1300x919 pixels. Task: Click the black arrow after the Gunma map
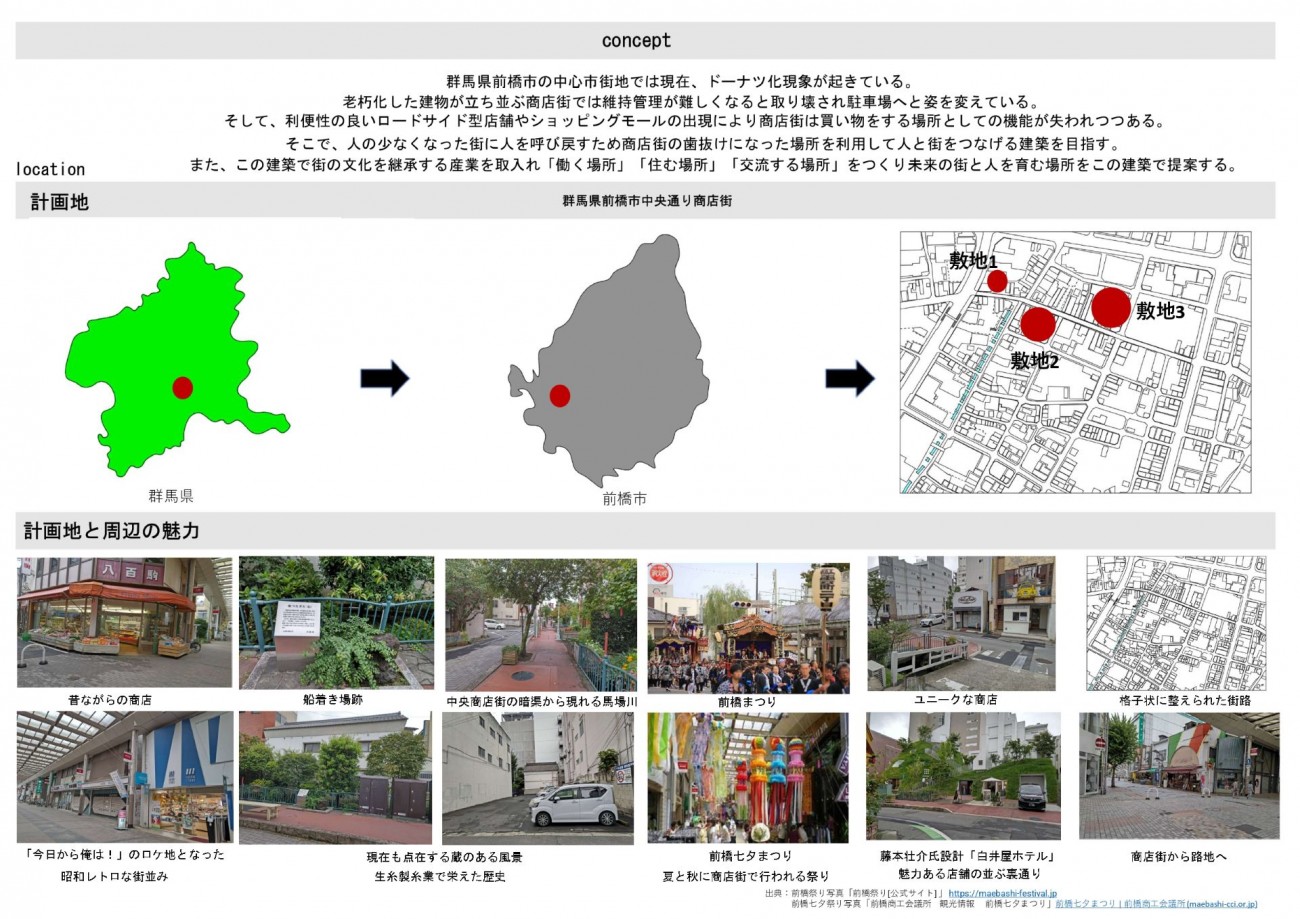click(x=385, y=378)
